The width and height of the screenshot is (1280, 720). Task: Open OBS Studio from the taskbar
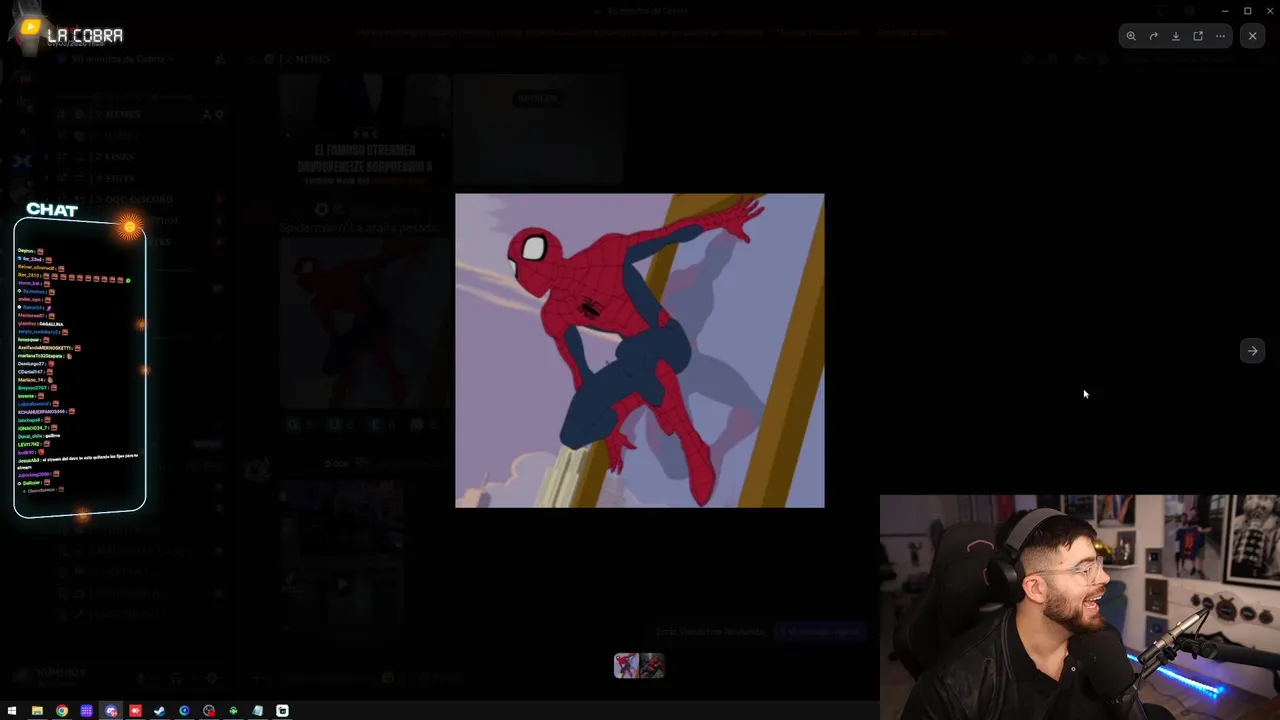click(209, 711)
